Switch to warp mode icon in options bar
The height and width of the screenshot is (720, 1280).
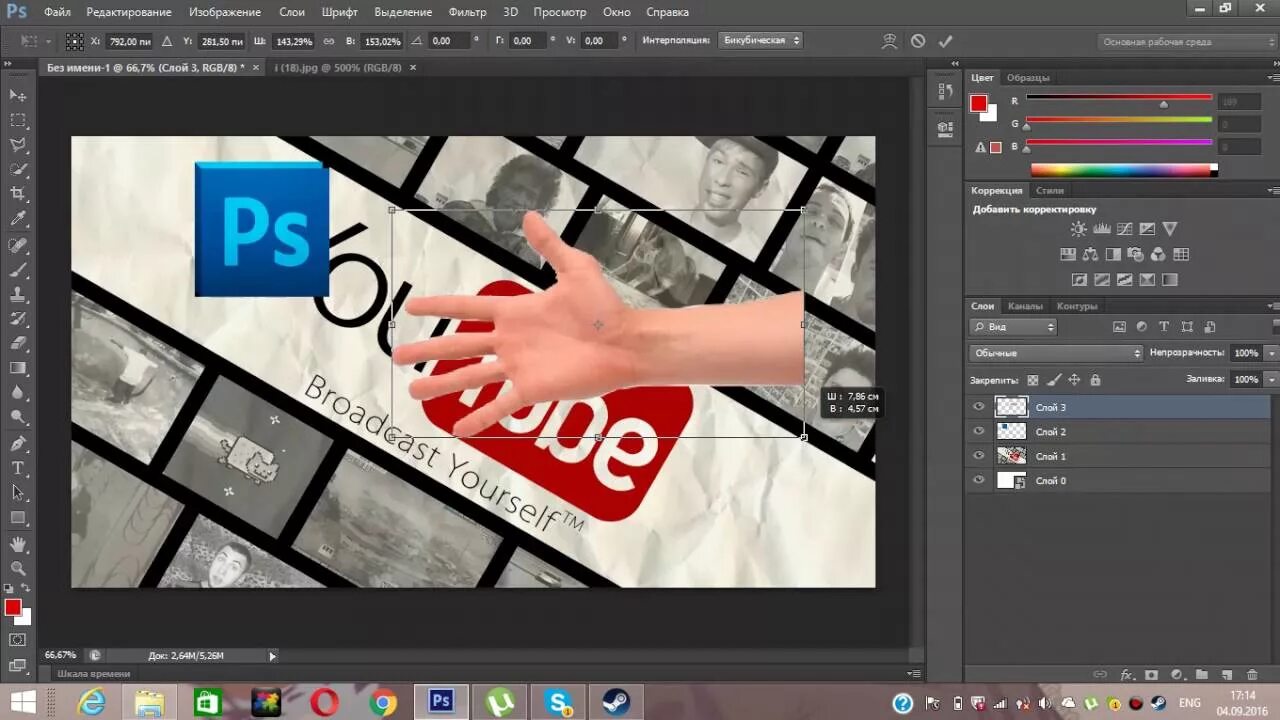pos(889,41)
